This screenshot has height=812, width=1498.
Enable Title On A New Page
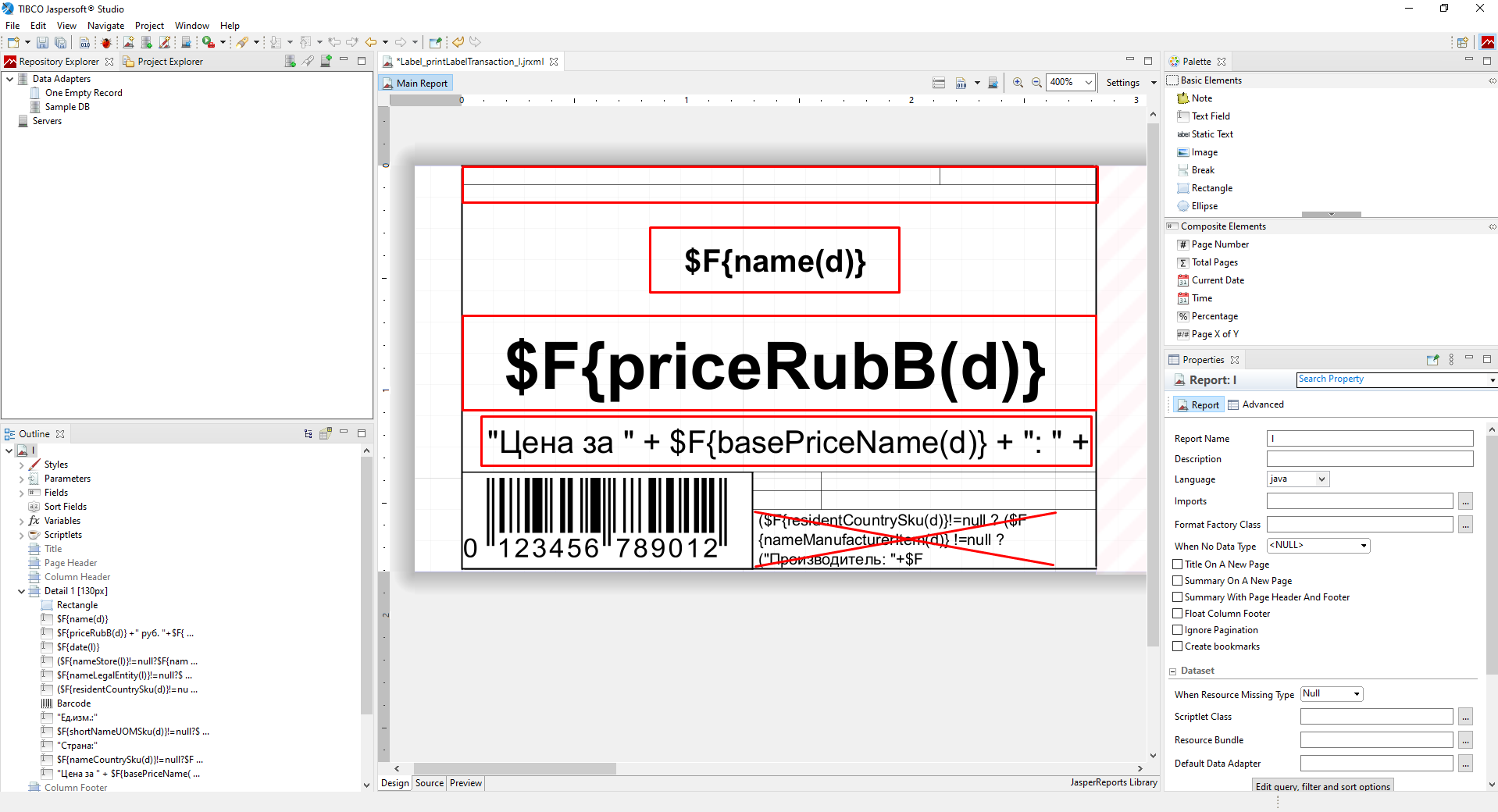(x=1178, y=564)
